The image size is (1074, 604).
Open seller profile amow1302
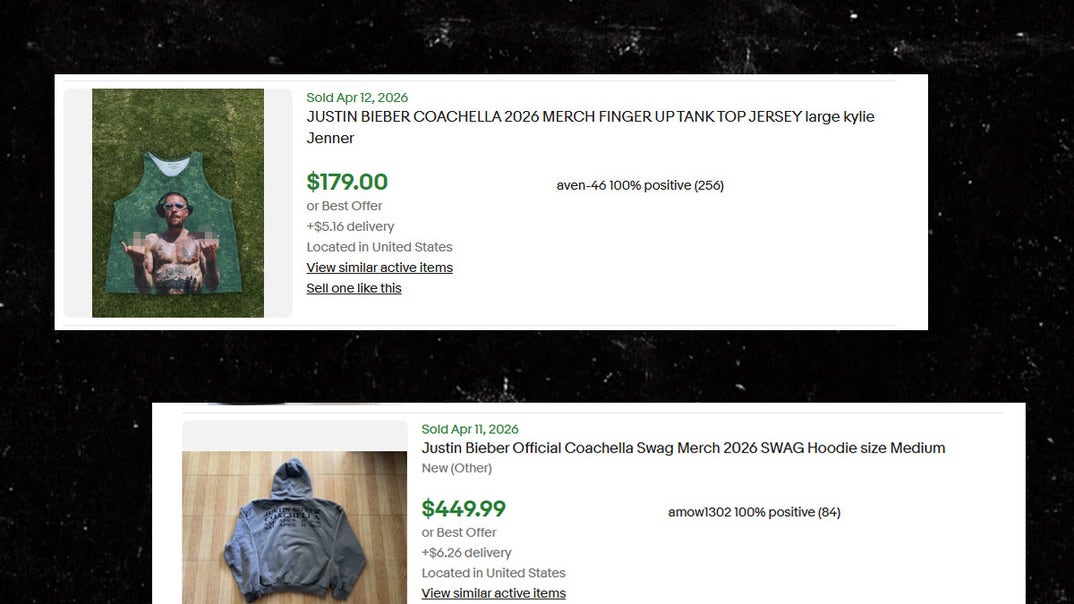click(x=700, y=511)
